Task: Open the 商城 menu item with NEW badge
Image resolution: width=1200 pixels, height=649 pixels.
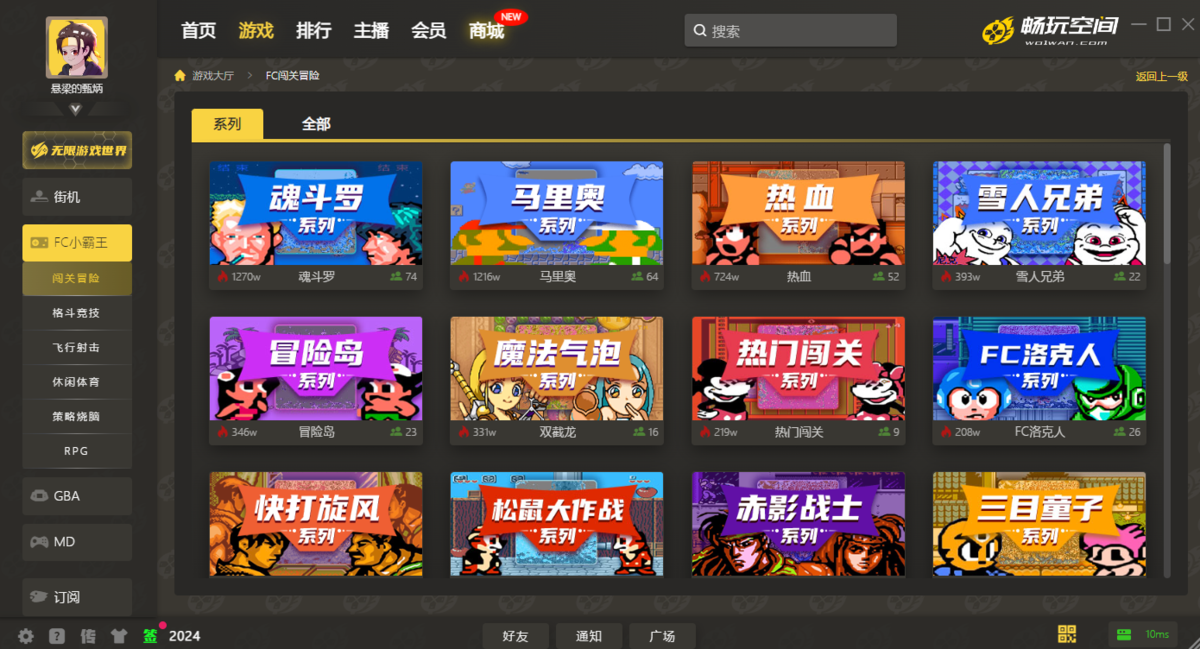Action: tap(486, 31)
